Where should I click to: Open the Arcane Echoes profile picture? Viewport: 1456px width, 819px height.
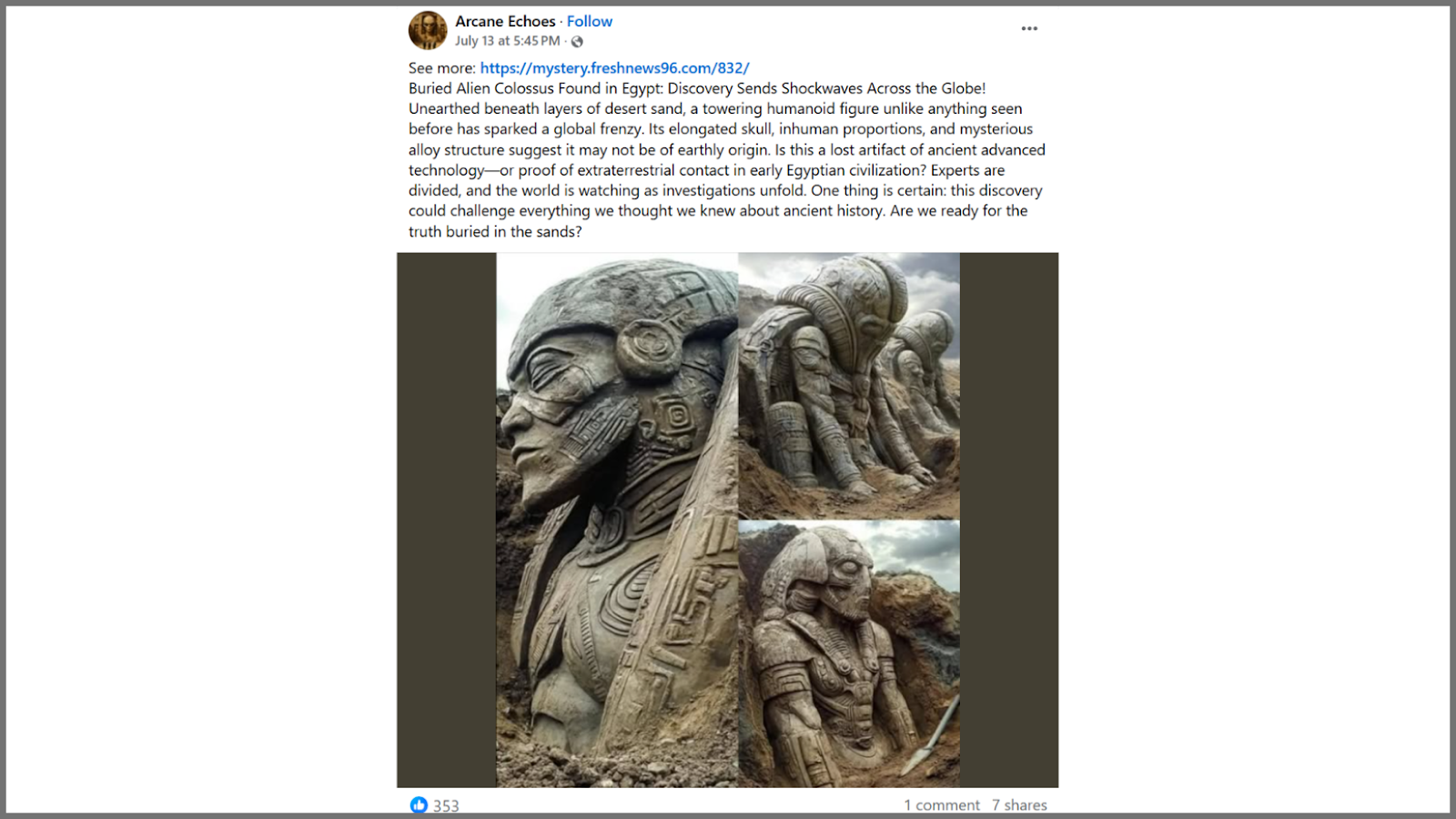tap(428, 30)
